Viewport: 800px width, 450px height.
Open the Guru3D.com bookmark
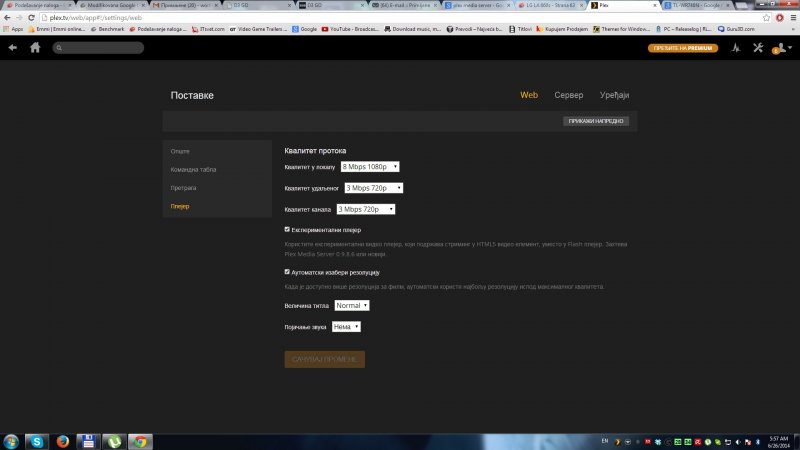[x=736, y=29]
